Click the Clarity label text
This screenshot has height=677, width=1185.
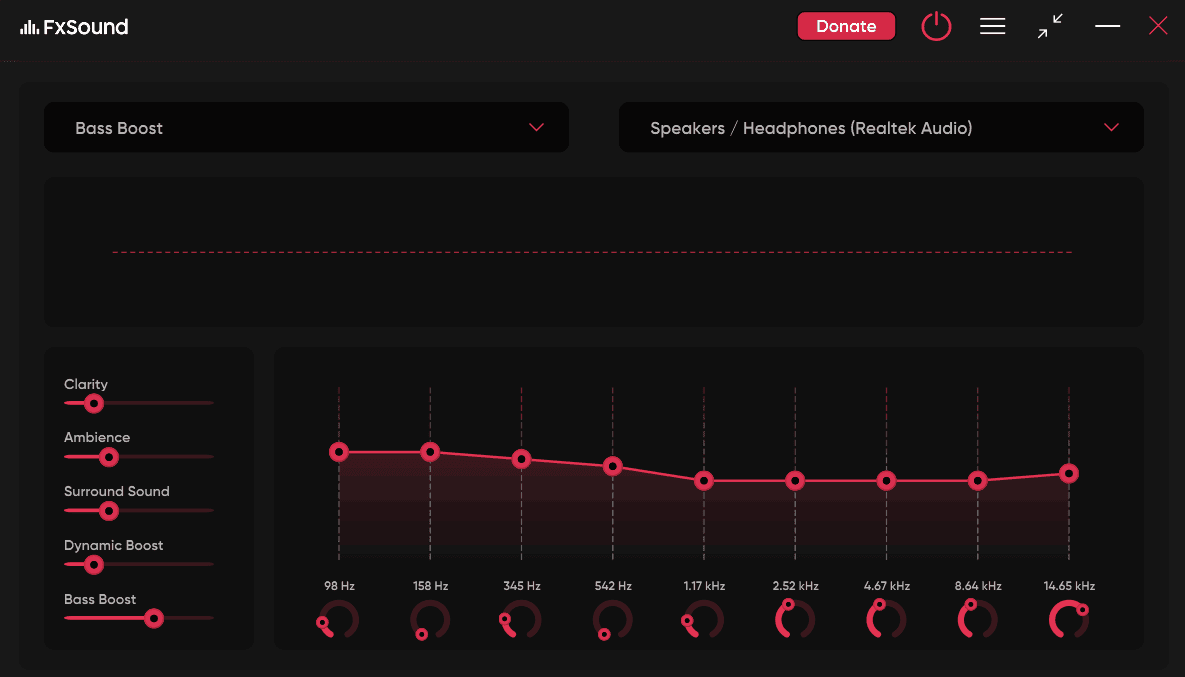point(85,384)
